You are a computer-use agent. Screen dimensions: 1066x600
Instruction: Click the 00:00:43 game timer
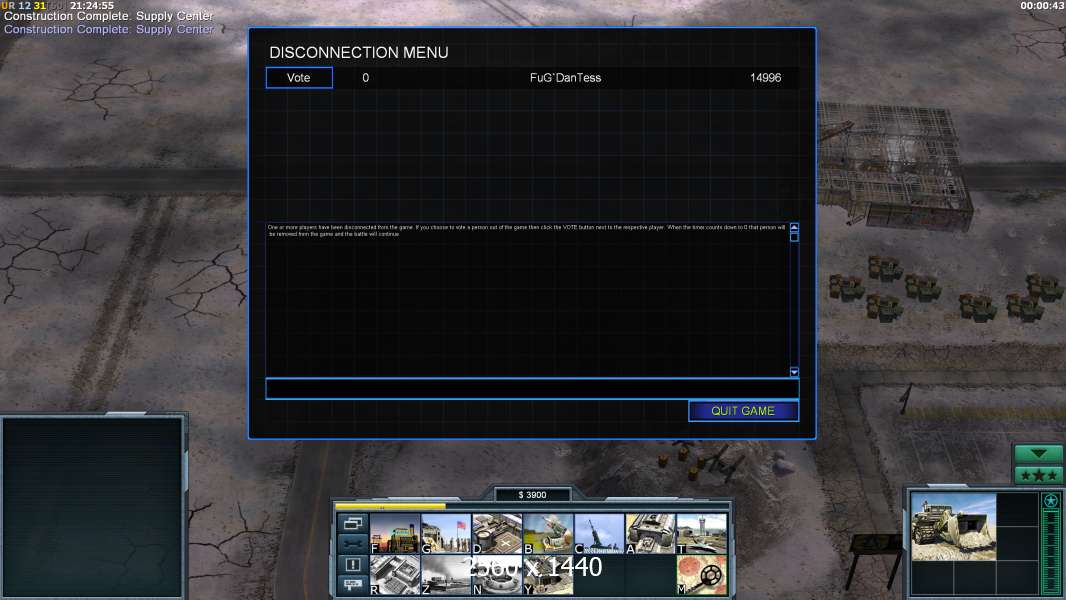tap(1042, 5)
